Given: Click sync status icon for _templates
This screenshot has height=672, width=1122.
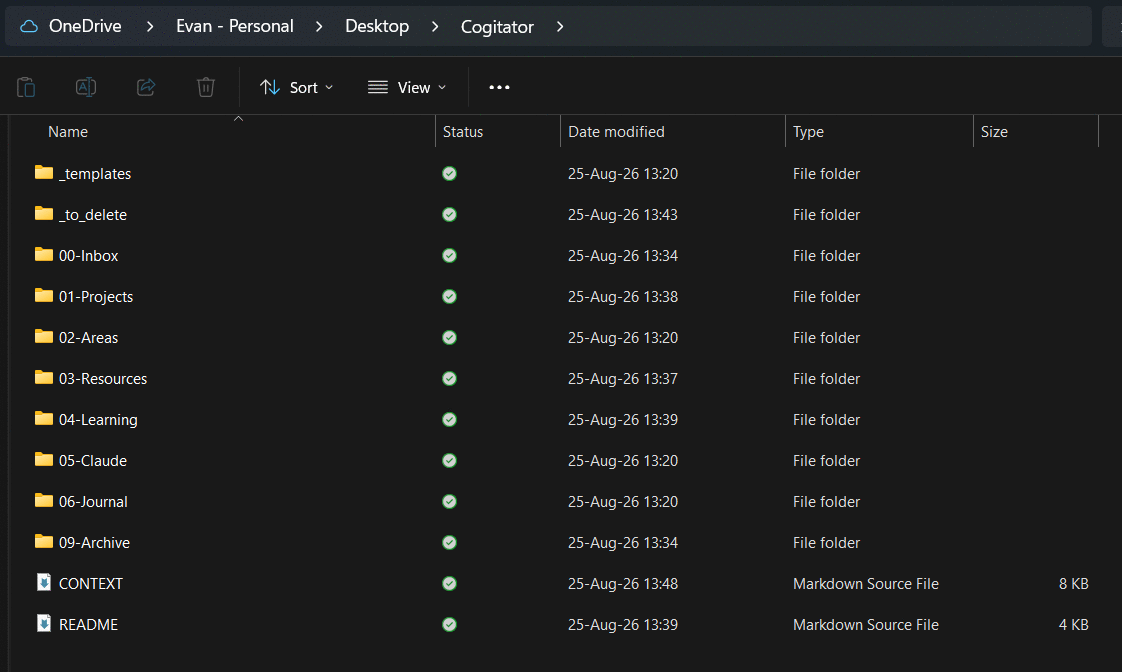Looking at the screenshot, I should tap(449, 173).
